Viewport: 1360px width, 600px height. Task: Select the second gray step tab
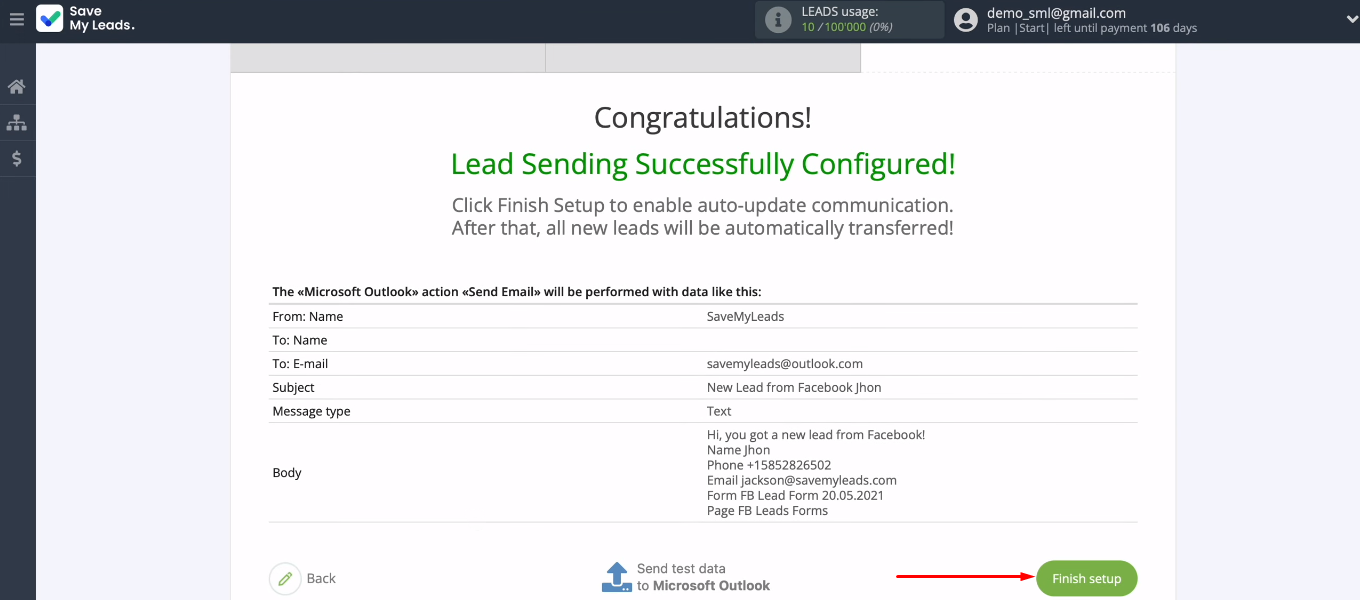pyautogui.click(x=703, y=58)
